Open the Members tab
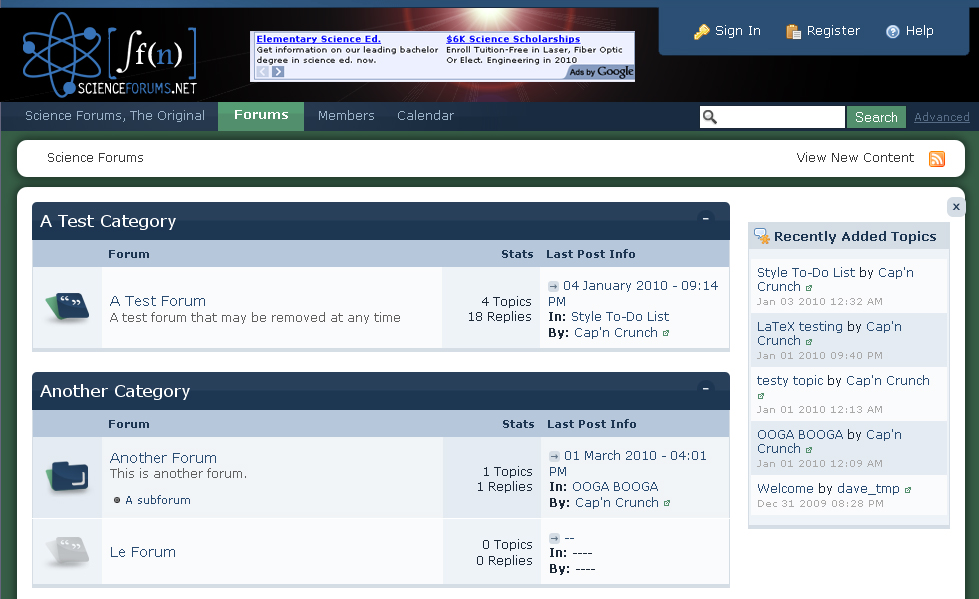 tap(346, 116)
